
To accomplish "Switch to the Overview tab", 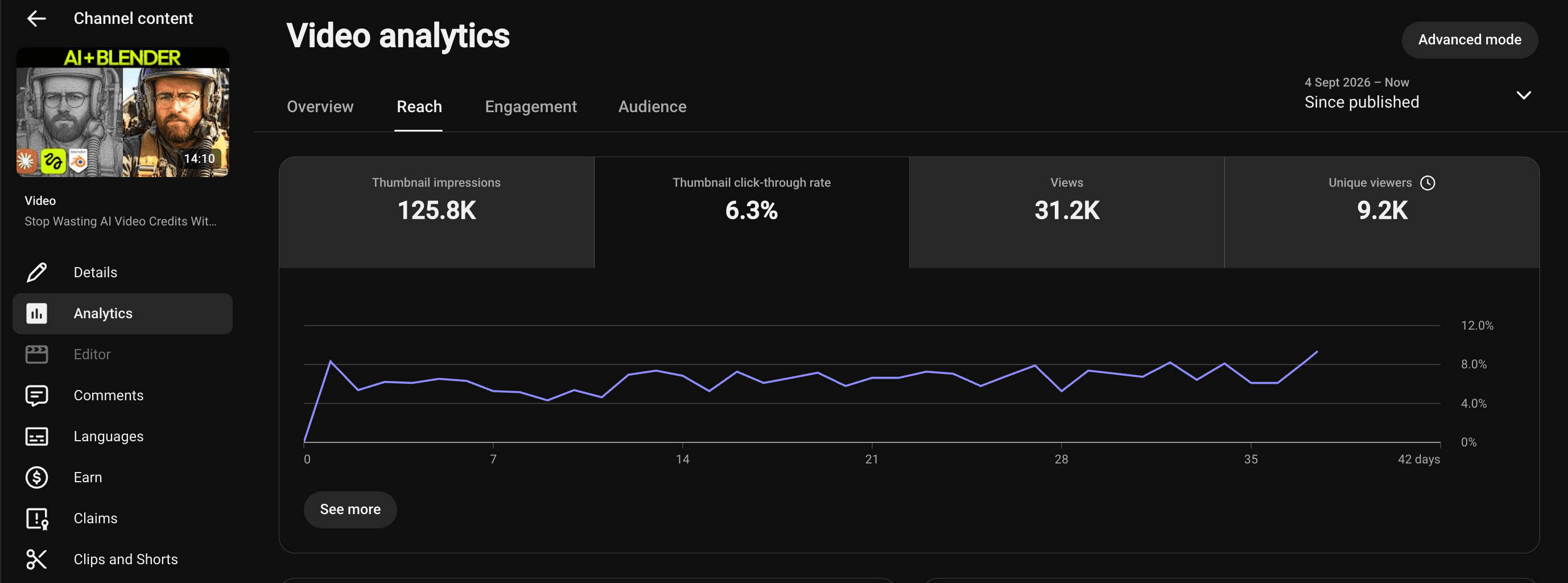I will tap(320, 106).
